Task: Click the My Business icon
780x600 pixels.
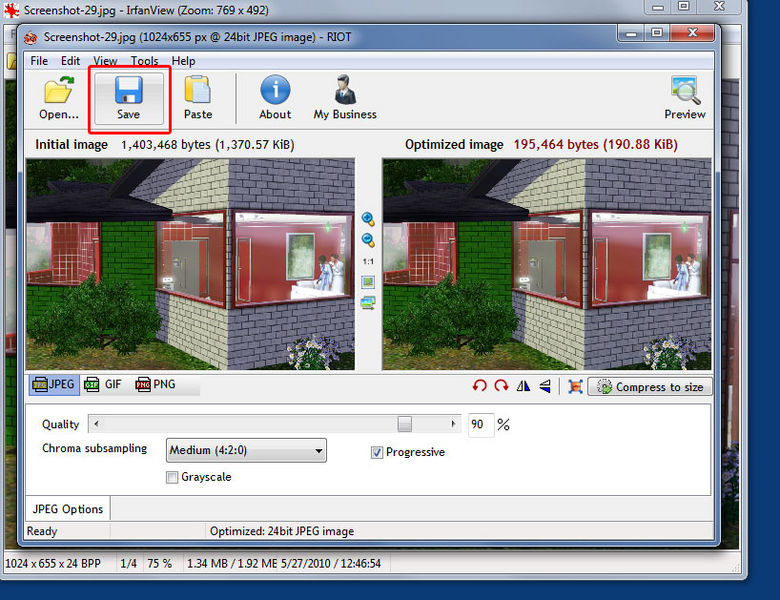Action: [x=345, y=90]
